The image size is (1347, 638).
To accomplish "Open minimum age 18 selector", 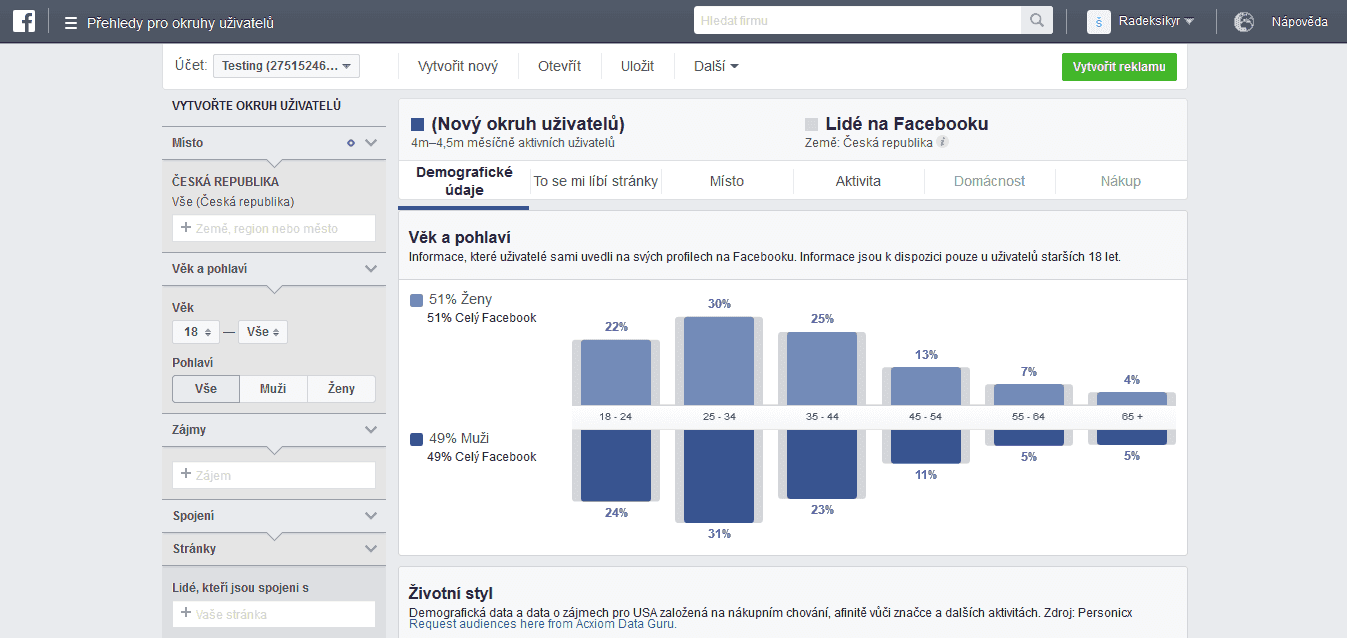I will tap(196, 331).
